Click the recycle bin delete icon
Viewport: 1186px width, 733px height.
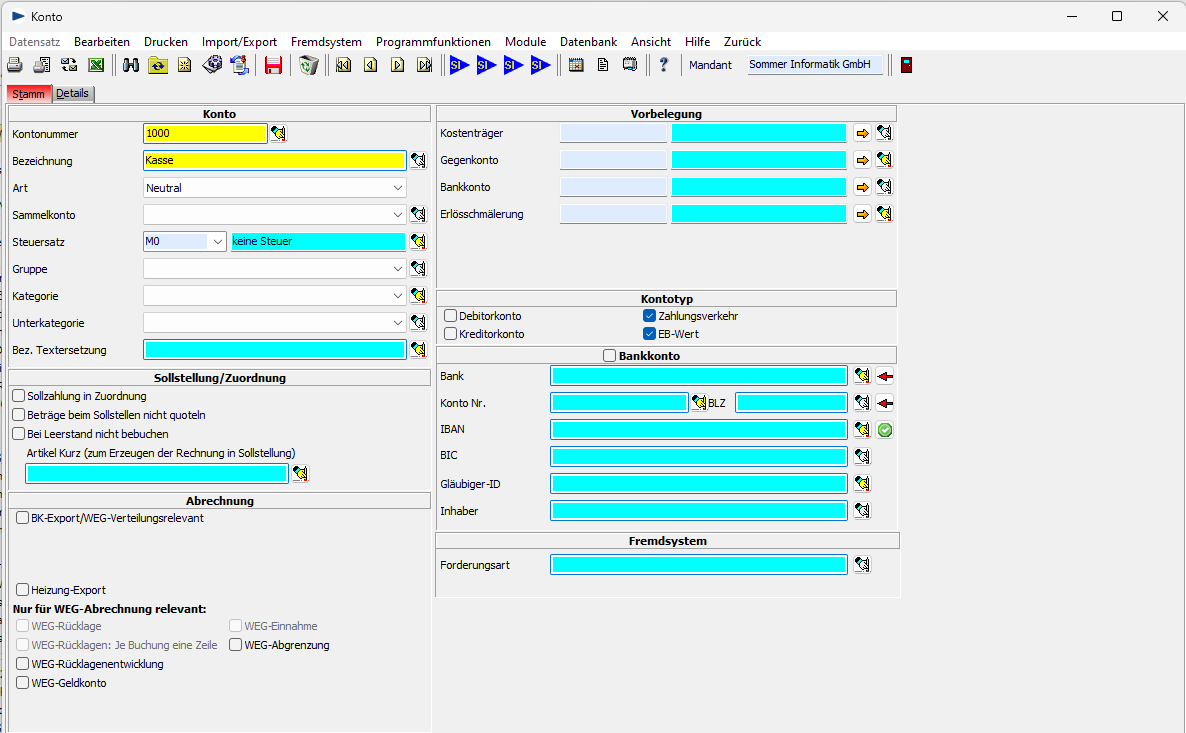[x=309, y=65]
